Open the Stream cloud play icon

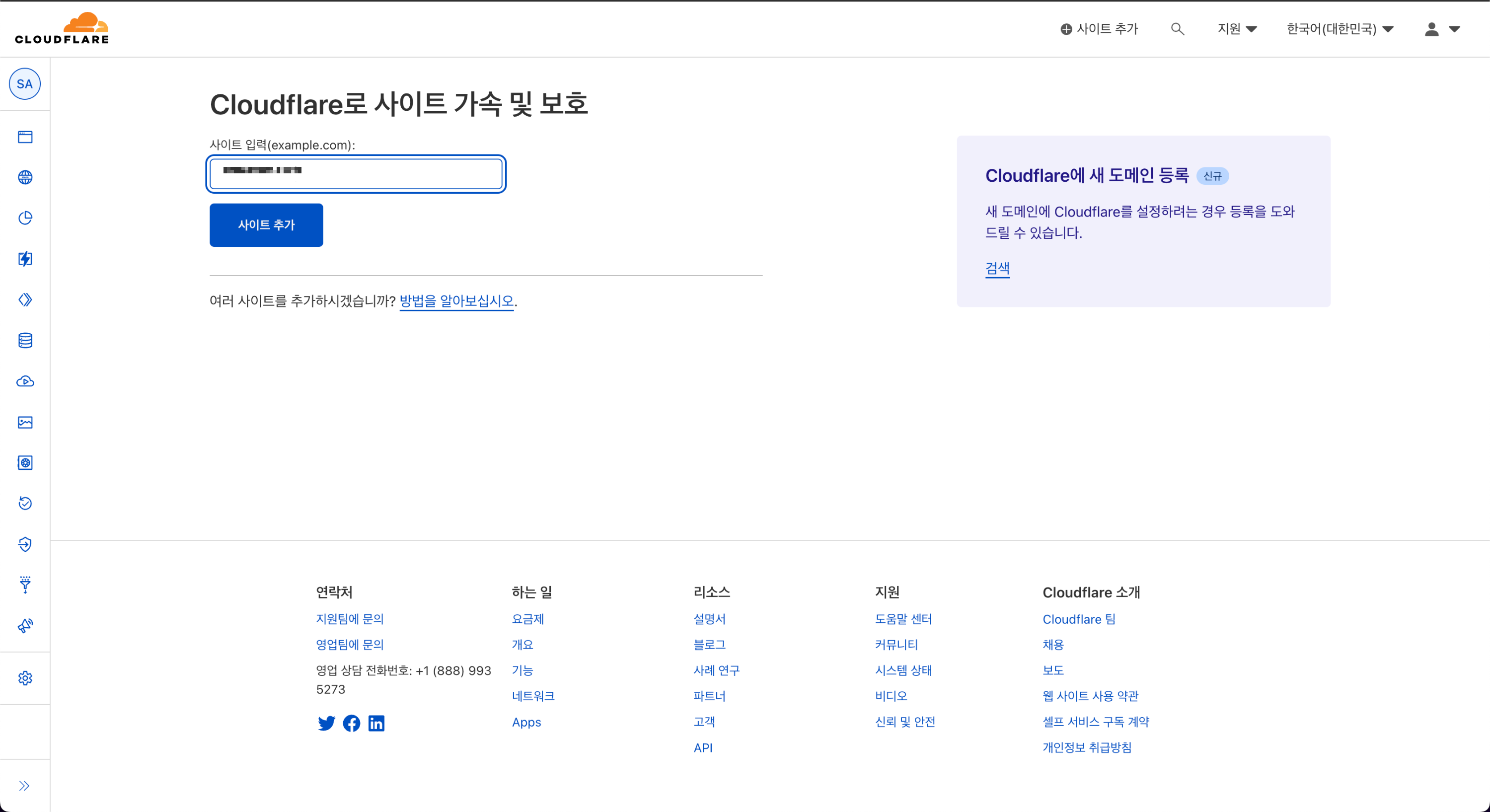pos(25,381)
